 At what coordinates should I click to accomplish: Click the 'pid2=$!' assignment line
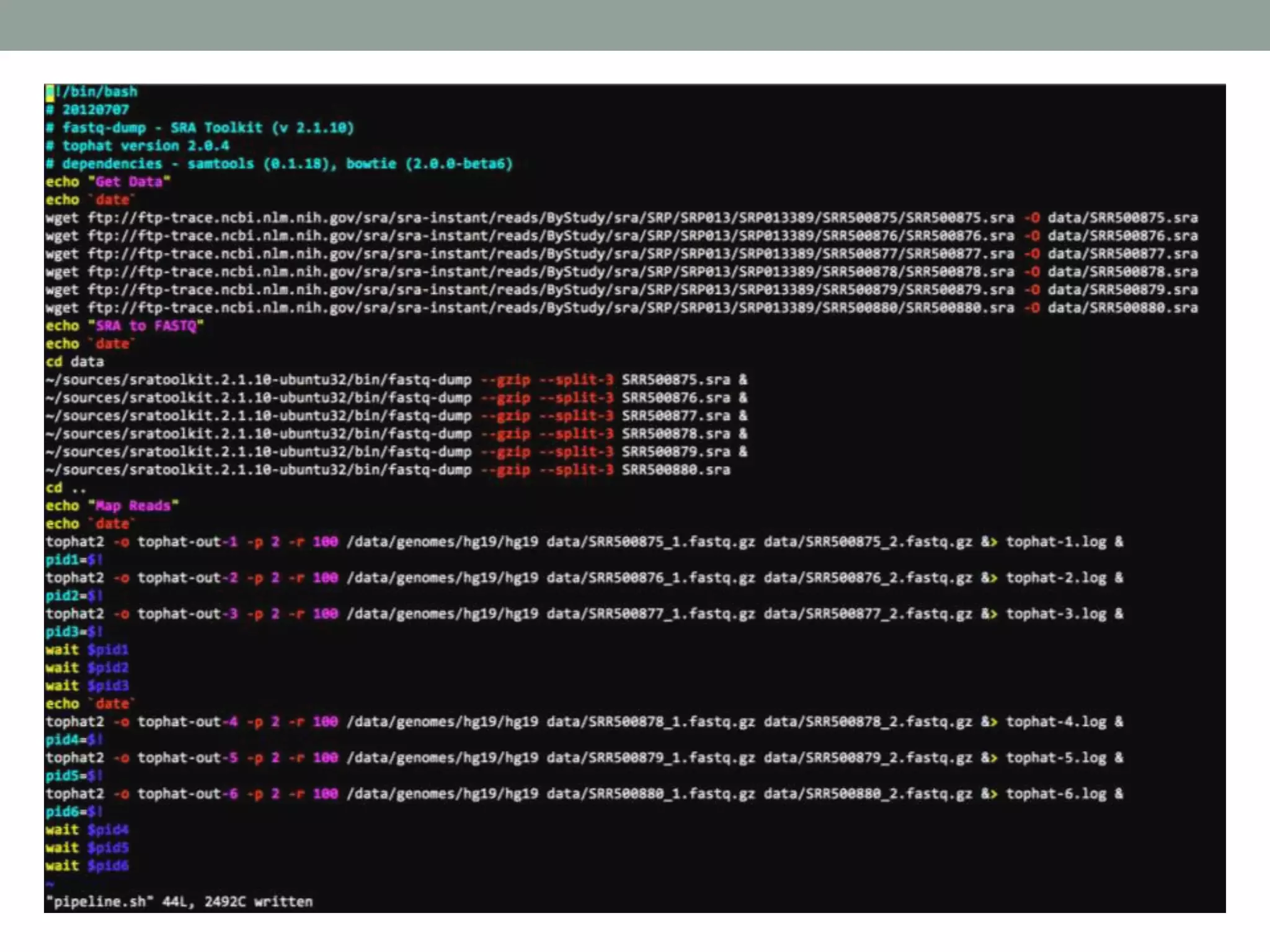point(74,596)
